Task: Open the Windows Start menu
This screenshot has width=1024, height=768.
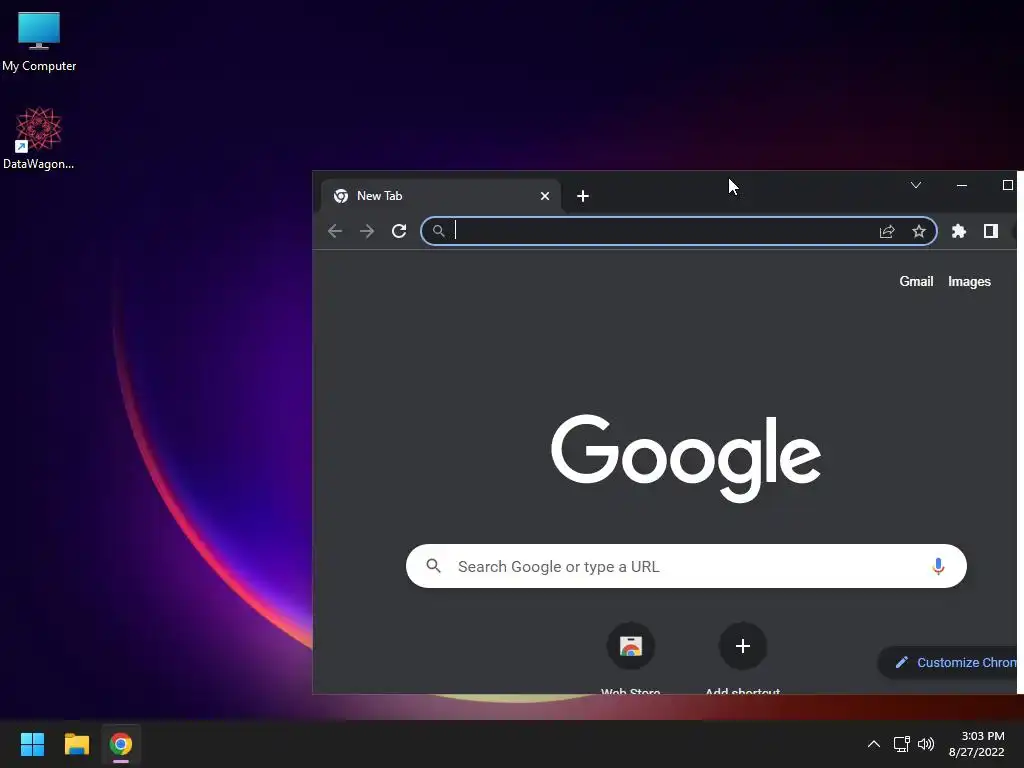Action: 32,744
